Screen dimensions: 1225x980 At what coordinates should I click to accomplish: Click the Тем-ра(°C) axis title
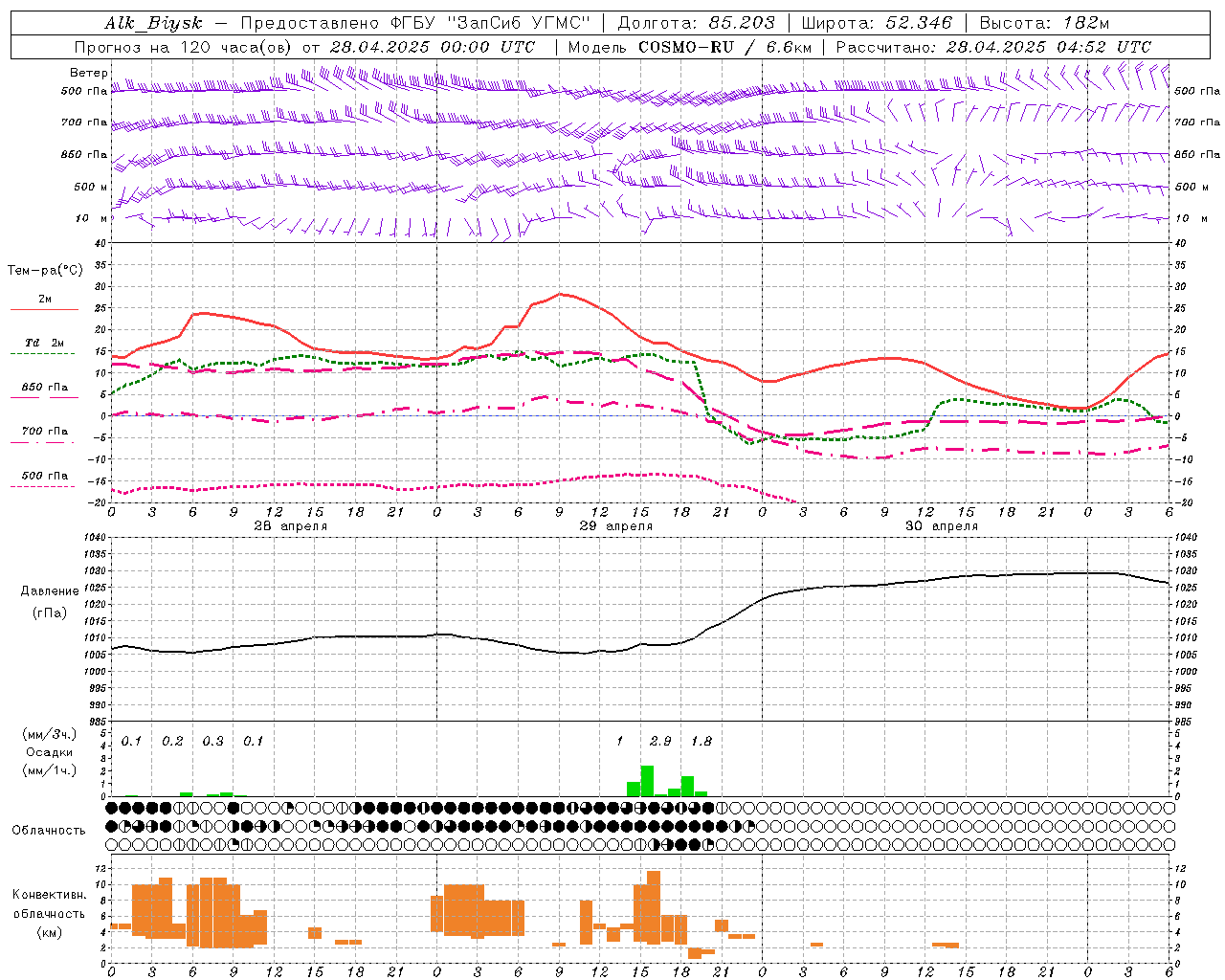[x=45, y=271]
